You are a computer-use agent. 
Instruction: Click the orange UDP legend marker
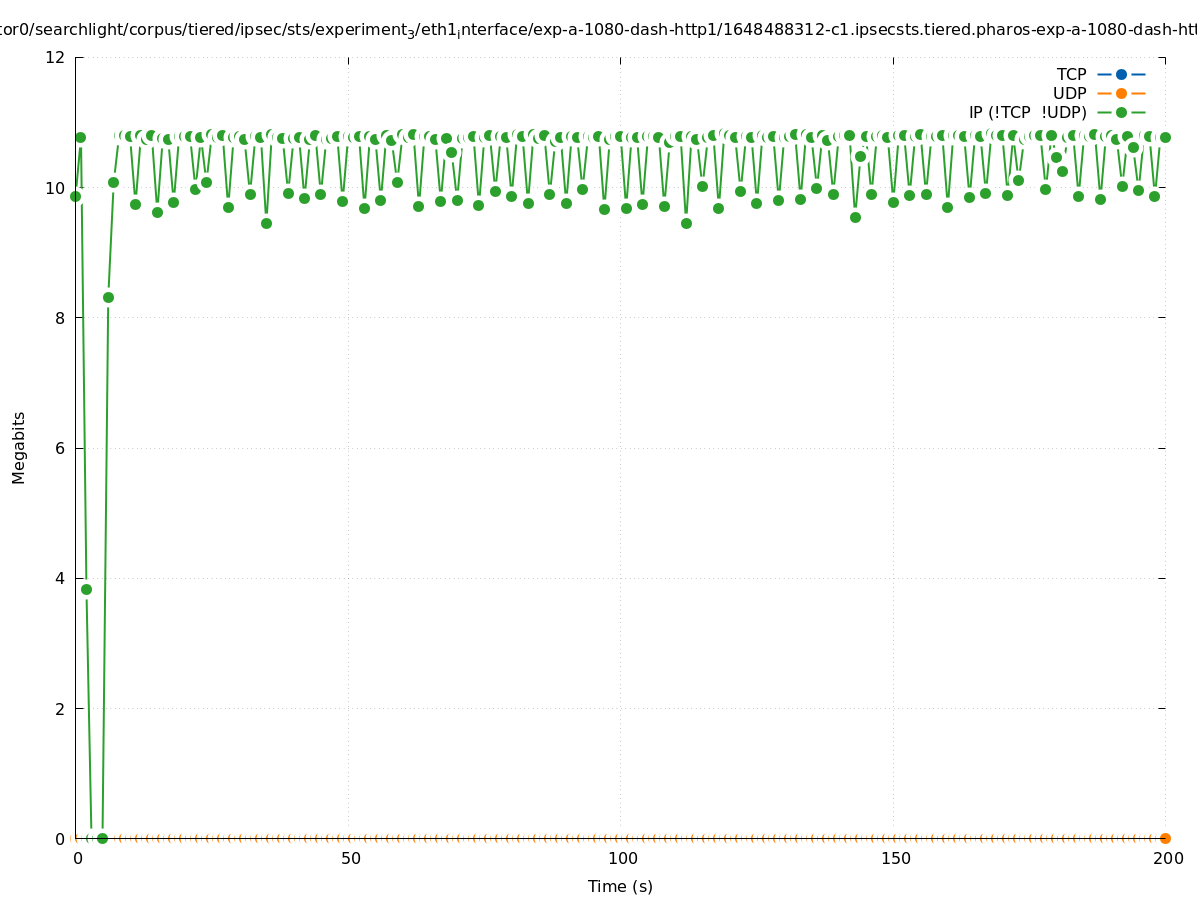pyautogui.click(x=1121, y=94)
